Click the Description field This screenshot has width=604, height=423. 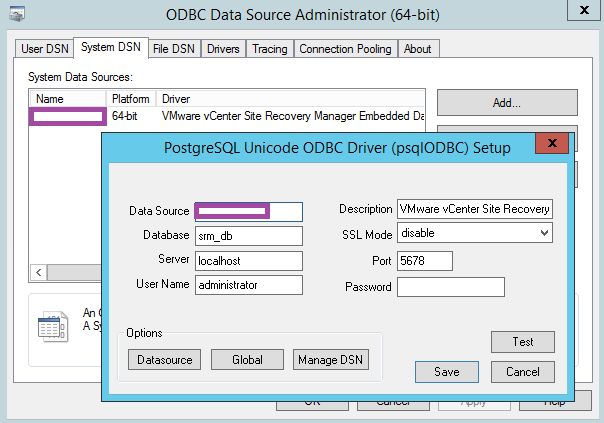coord(475,209)
